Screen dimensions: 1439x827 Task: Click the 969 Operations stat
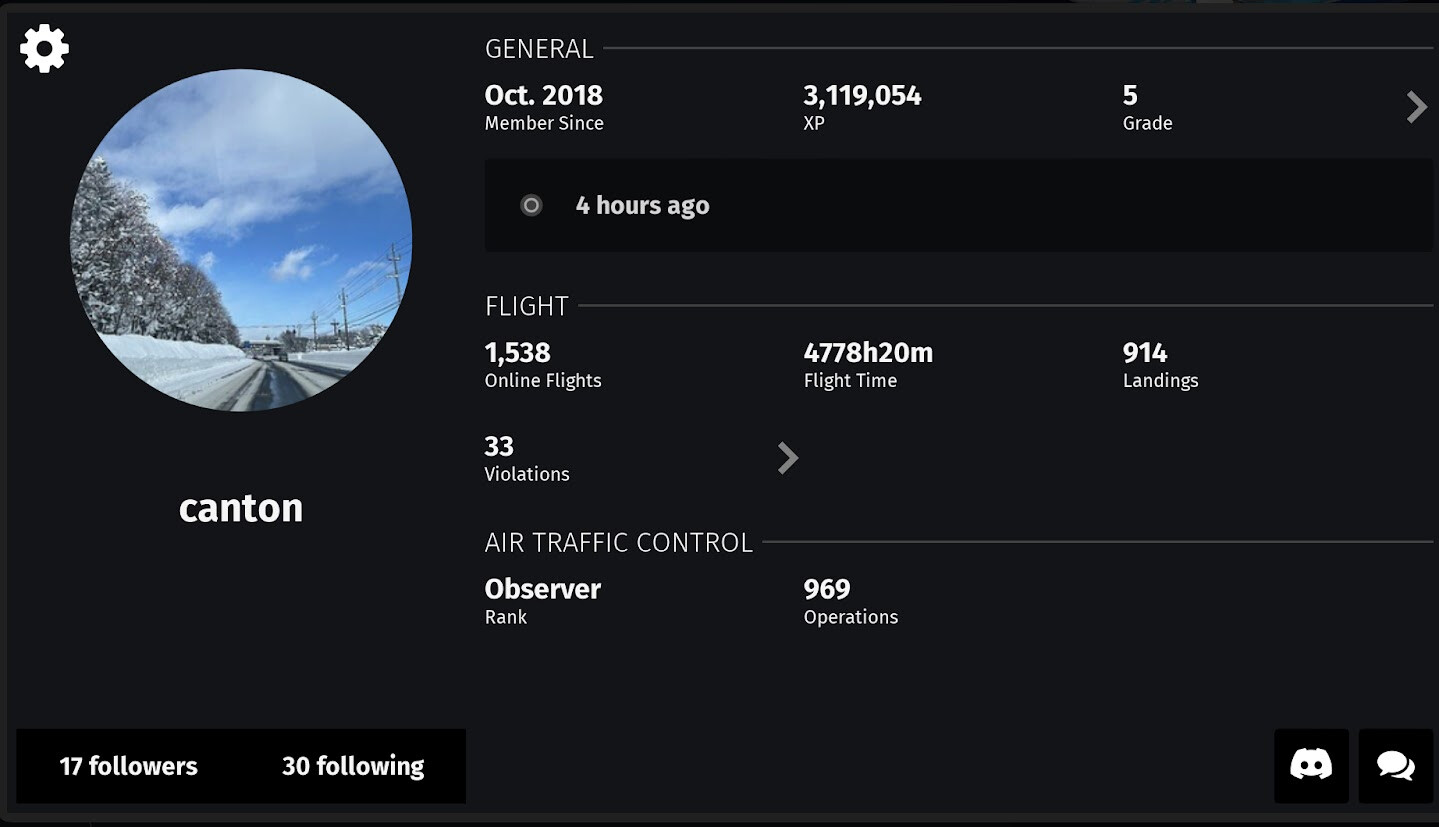point(827,589)
